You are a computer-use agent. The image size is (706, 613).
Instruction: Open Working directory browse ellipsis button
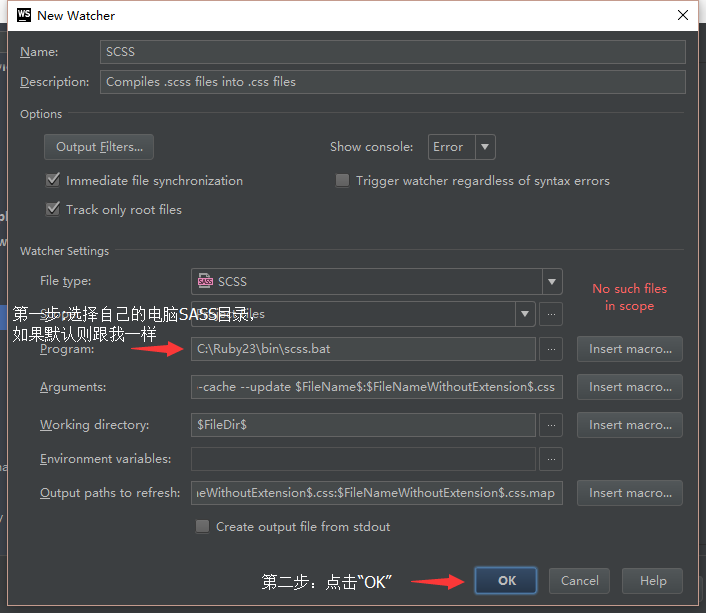click(551, 425)
